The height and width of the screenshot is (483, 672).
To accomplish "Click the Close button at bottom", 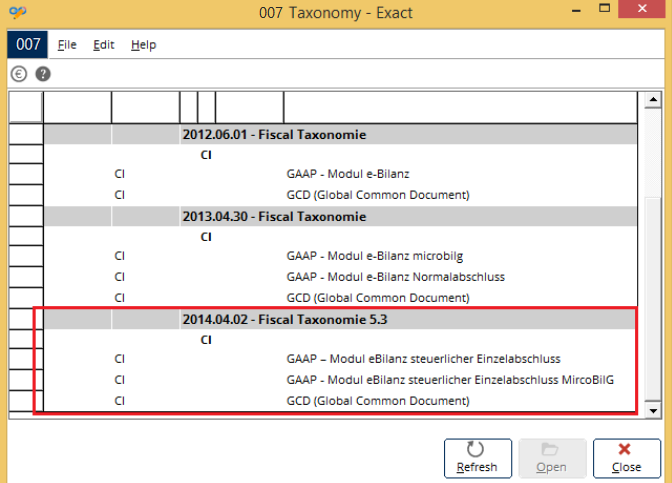I will (x=627, y=458).
